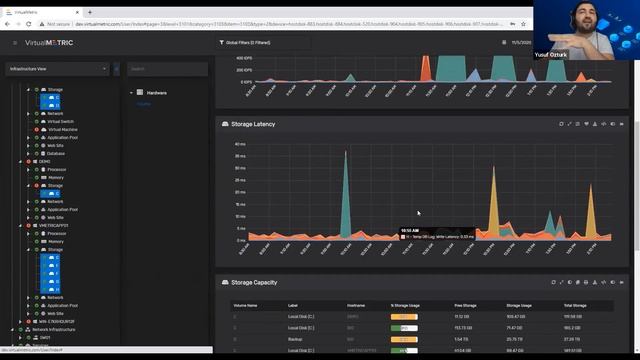The width and height of the screenshot is (640, 360).
Task: Download the Storage Latency chart
Action: (x=595, y=124)
